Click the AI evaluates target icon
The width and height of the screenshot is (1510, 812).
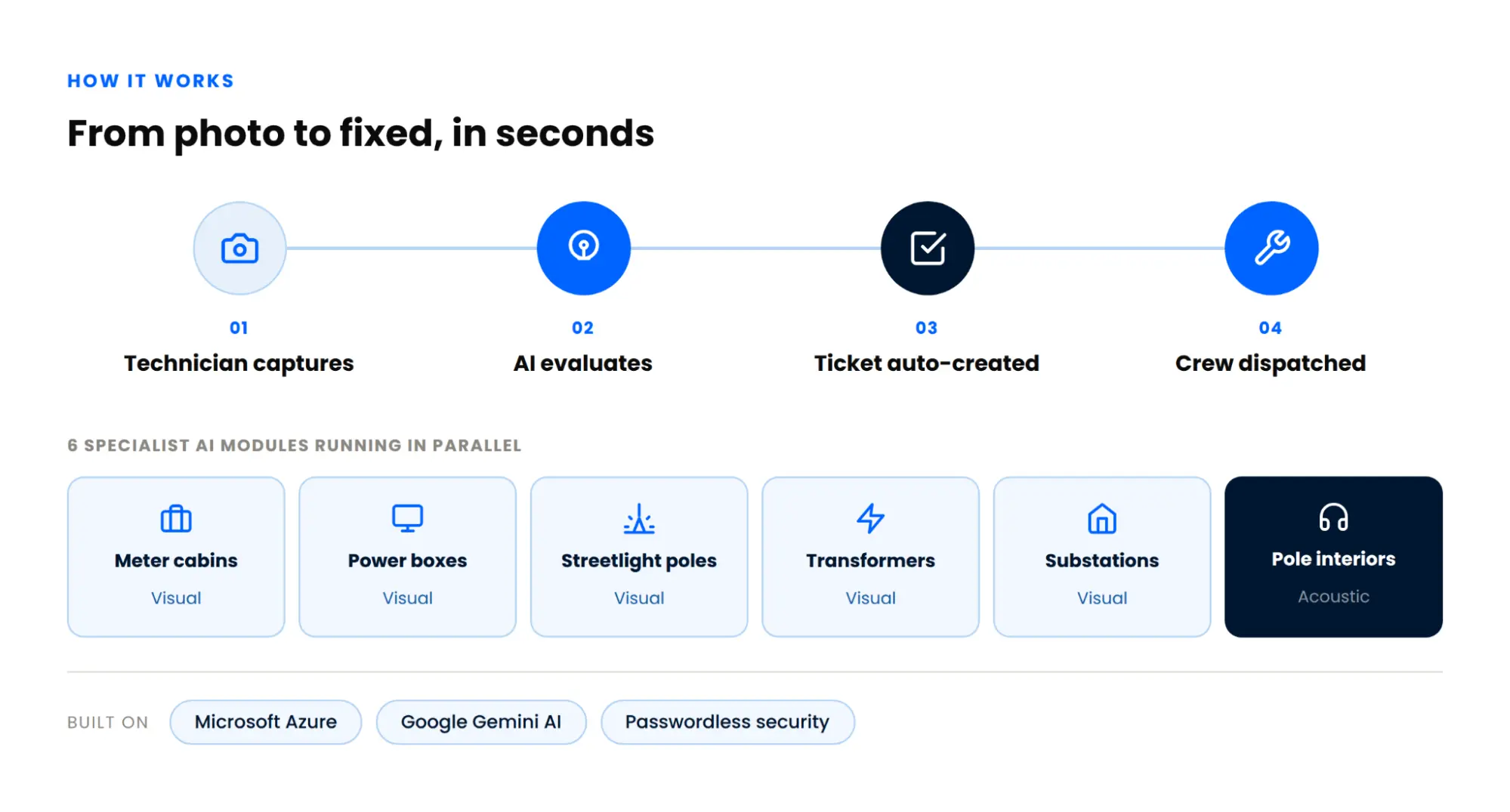coord(583,246)
